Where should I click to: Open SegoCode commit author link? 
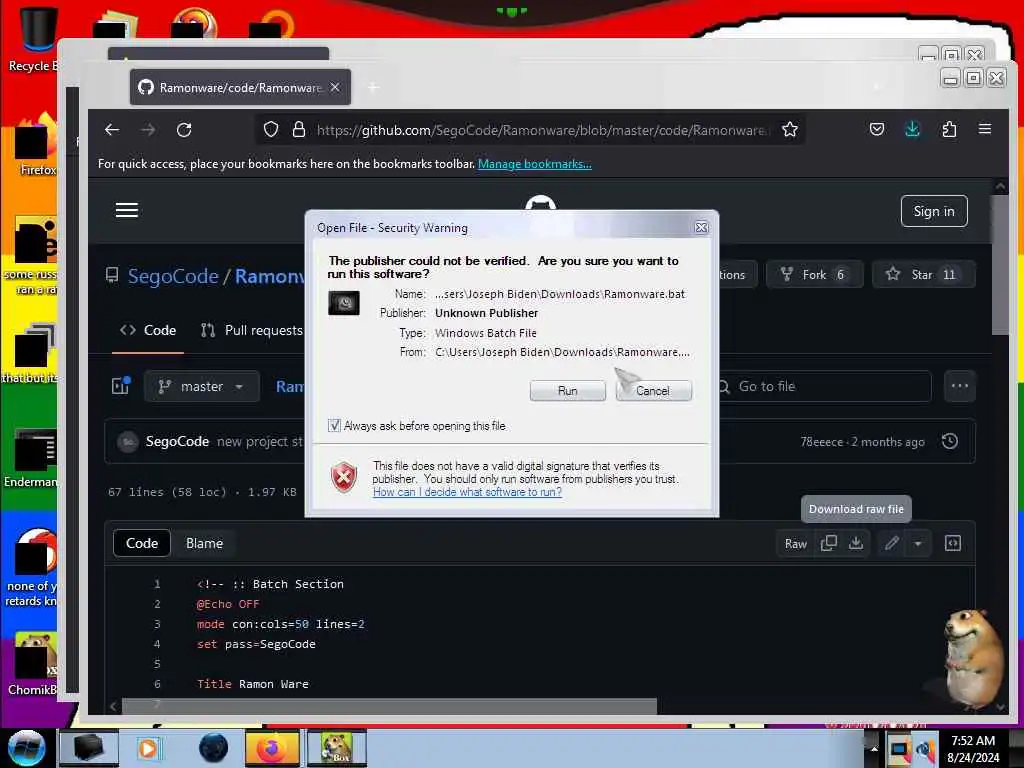177,441
